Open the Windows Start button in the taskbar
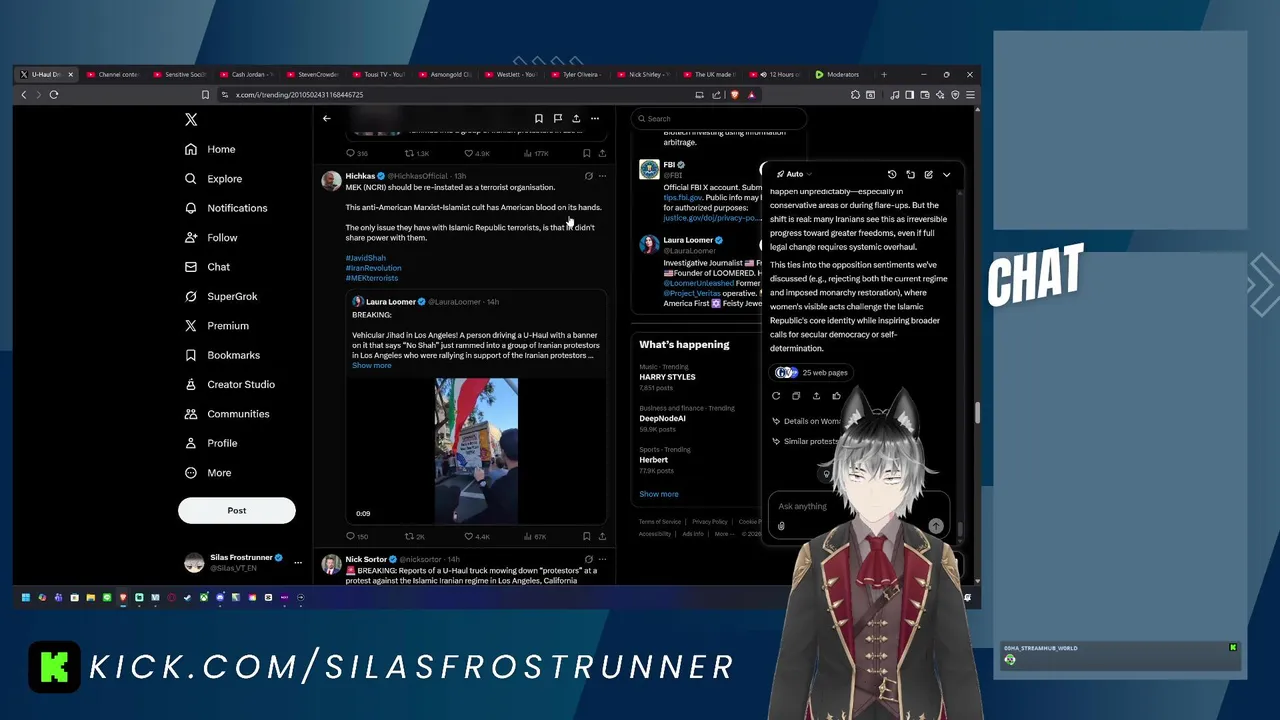 pyautogui.click(x=26, y=597)
